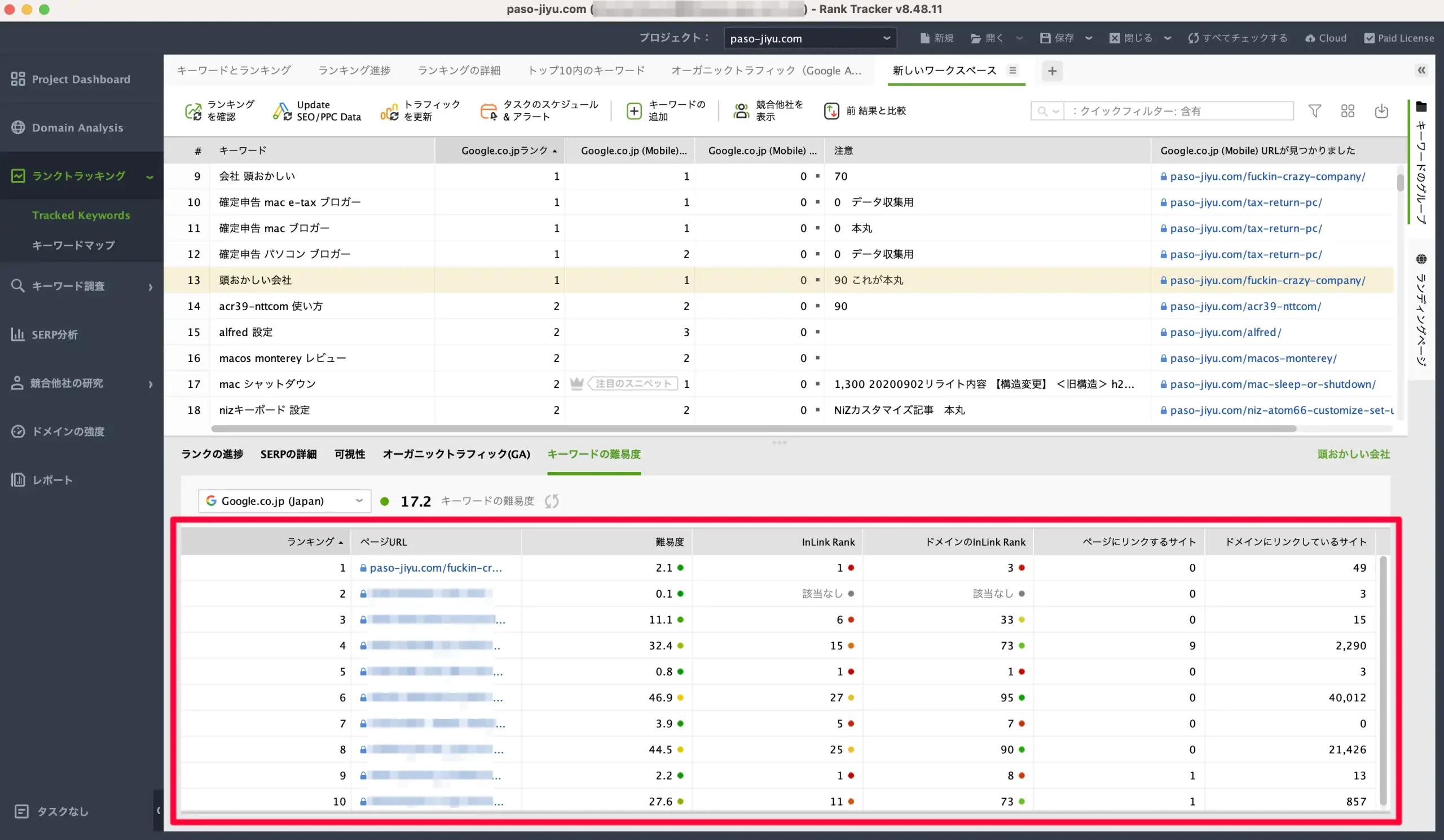Open 新しいワークスペース tab menu icon

[1012, 70]
